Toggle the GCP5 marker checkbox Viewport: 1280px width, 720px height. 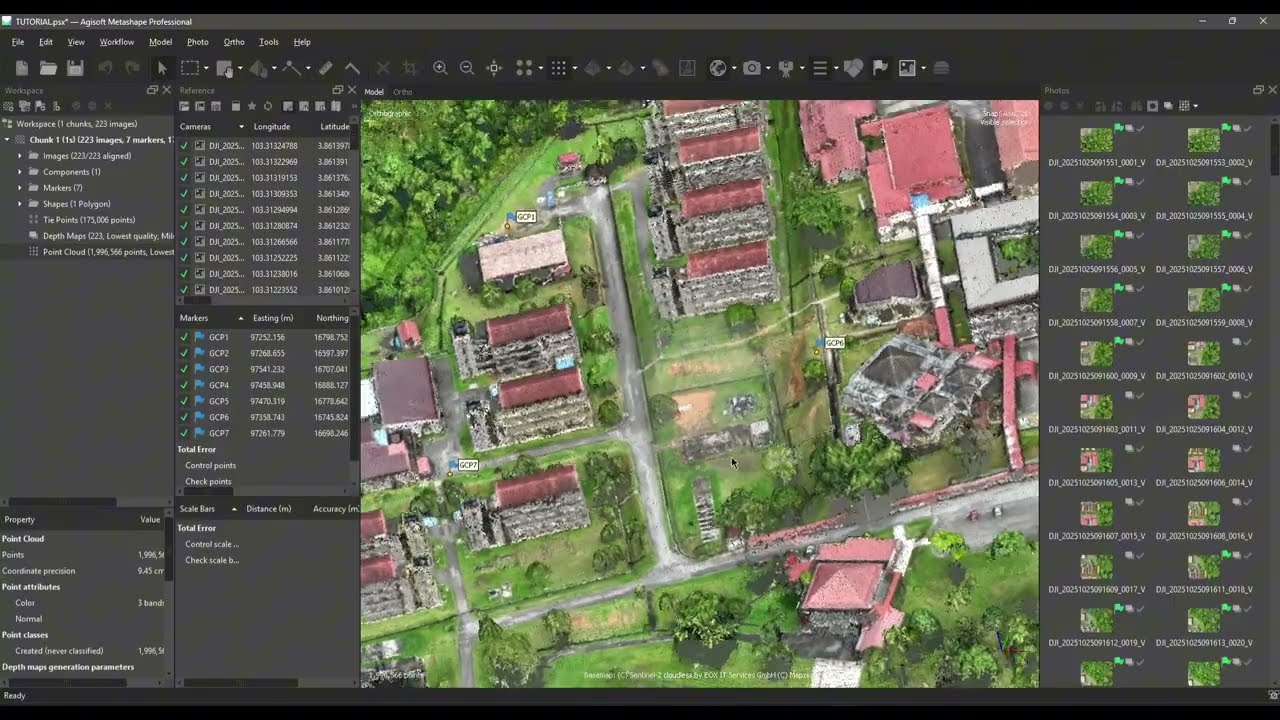tap(184, 401)
